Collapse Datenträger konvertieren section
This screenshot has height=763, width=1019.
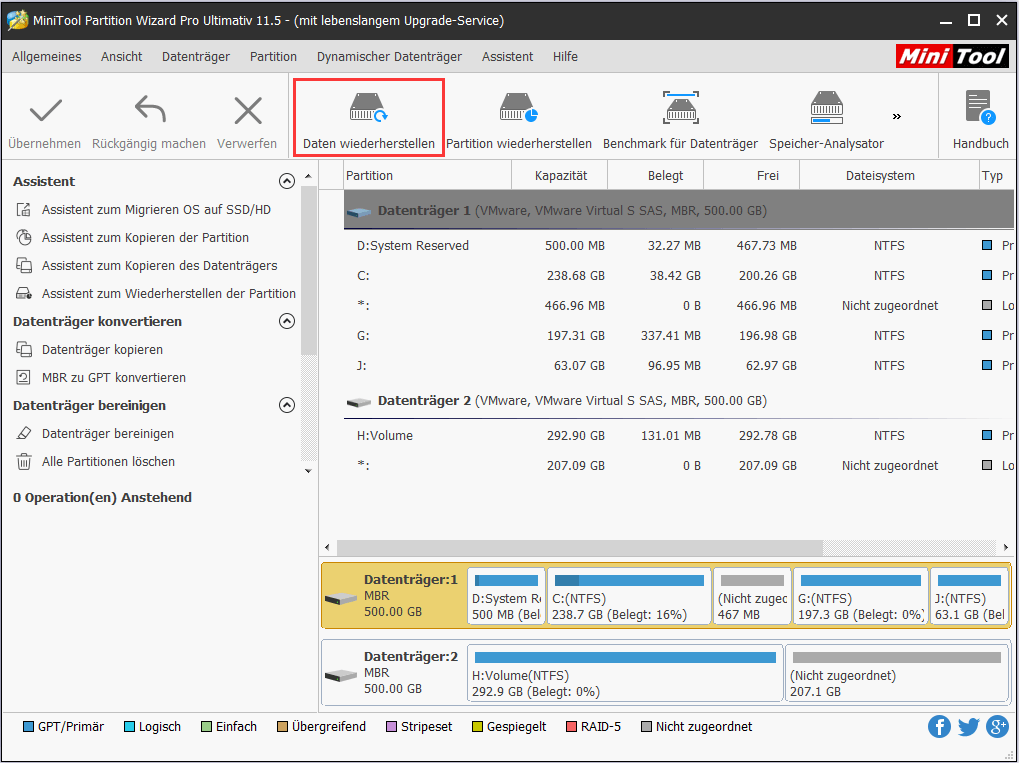coord(287,321)
